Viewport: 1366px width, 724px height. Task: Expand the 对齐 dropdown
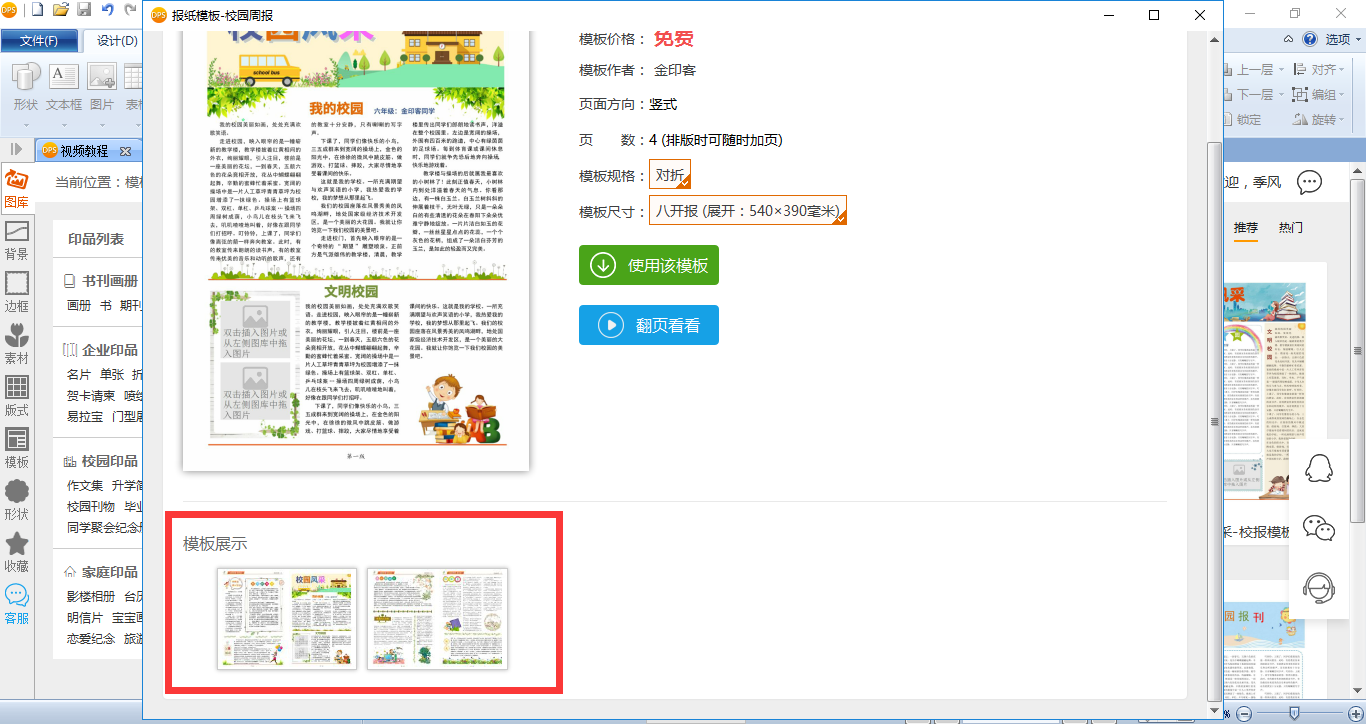click(x=1318, y=70)
